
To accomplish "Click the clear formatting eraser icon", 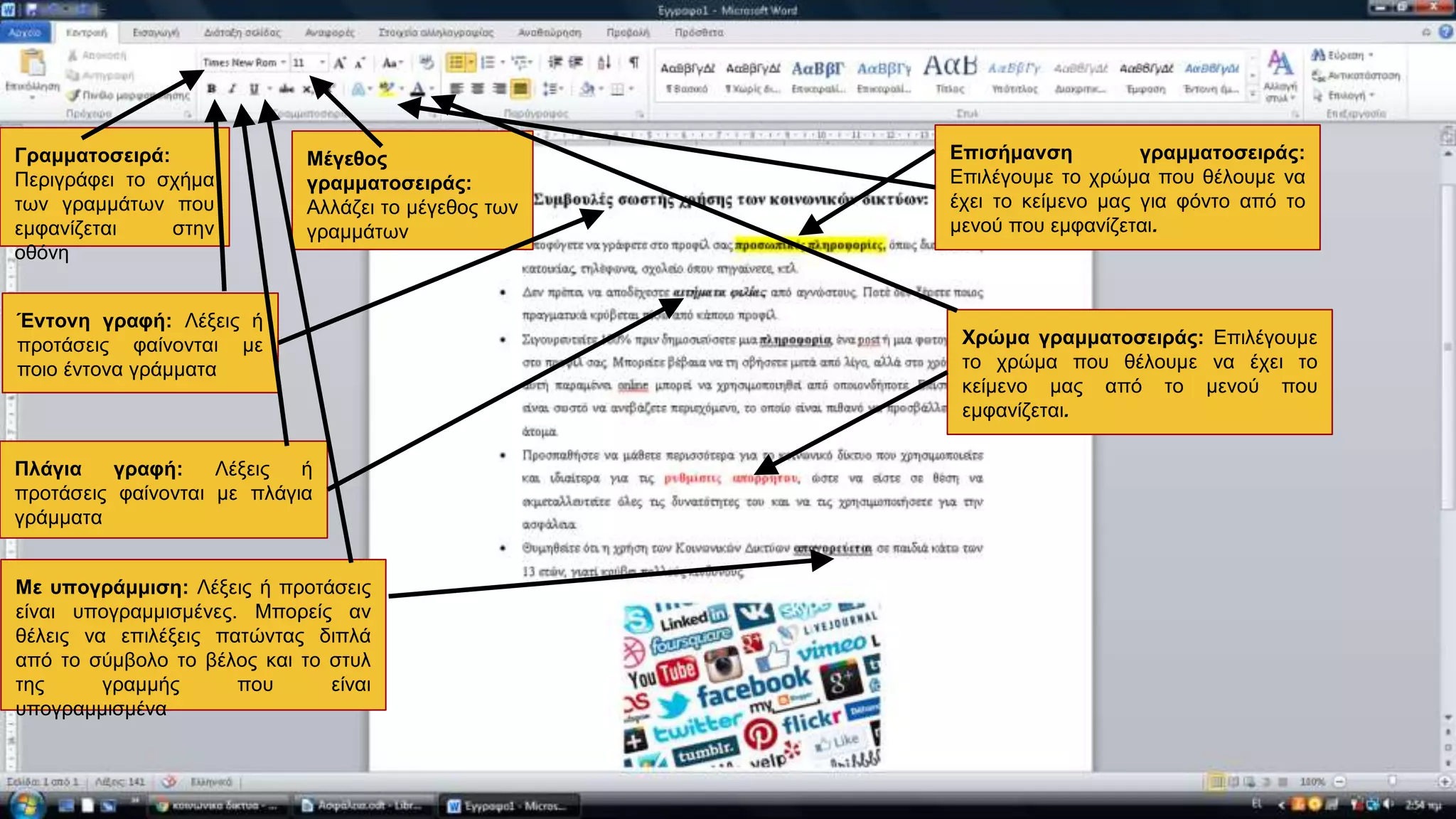I will 426,63.
